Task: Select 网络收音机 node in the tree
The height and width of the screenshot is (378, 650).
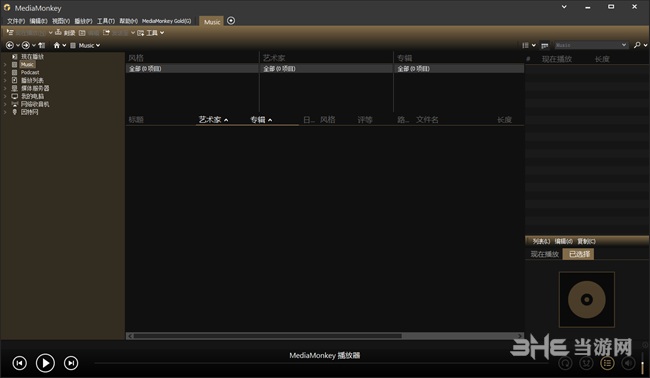Action: click(35, 104)
